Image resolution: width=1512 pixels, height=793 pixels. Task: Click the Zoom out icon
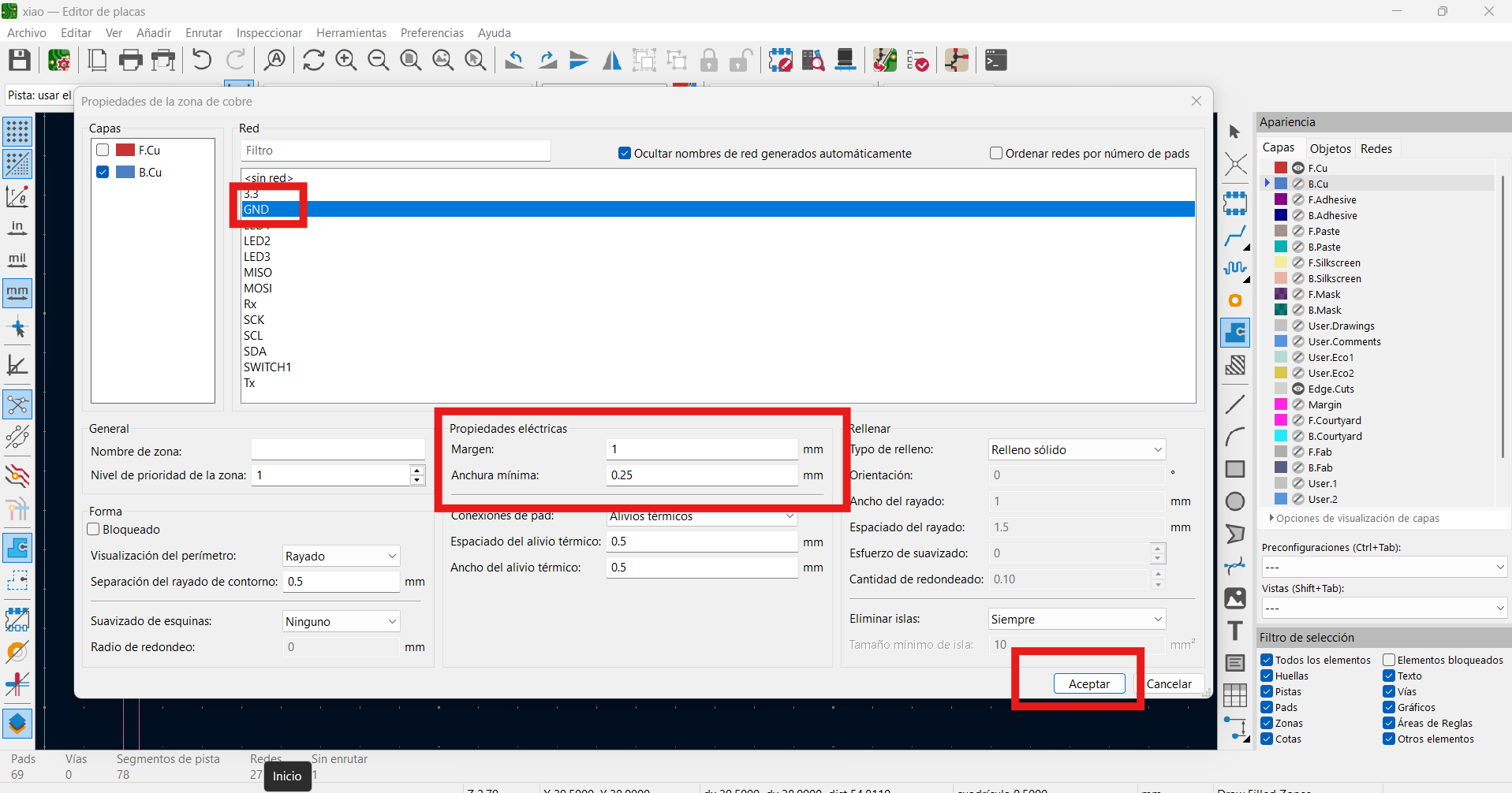coord(378,60)
